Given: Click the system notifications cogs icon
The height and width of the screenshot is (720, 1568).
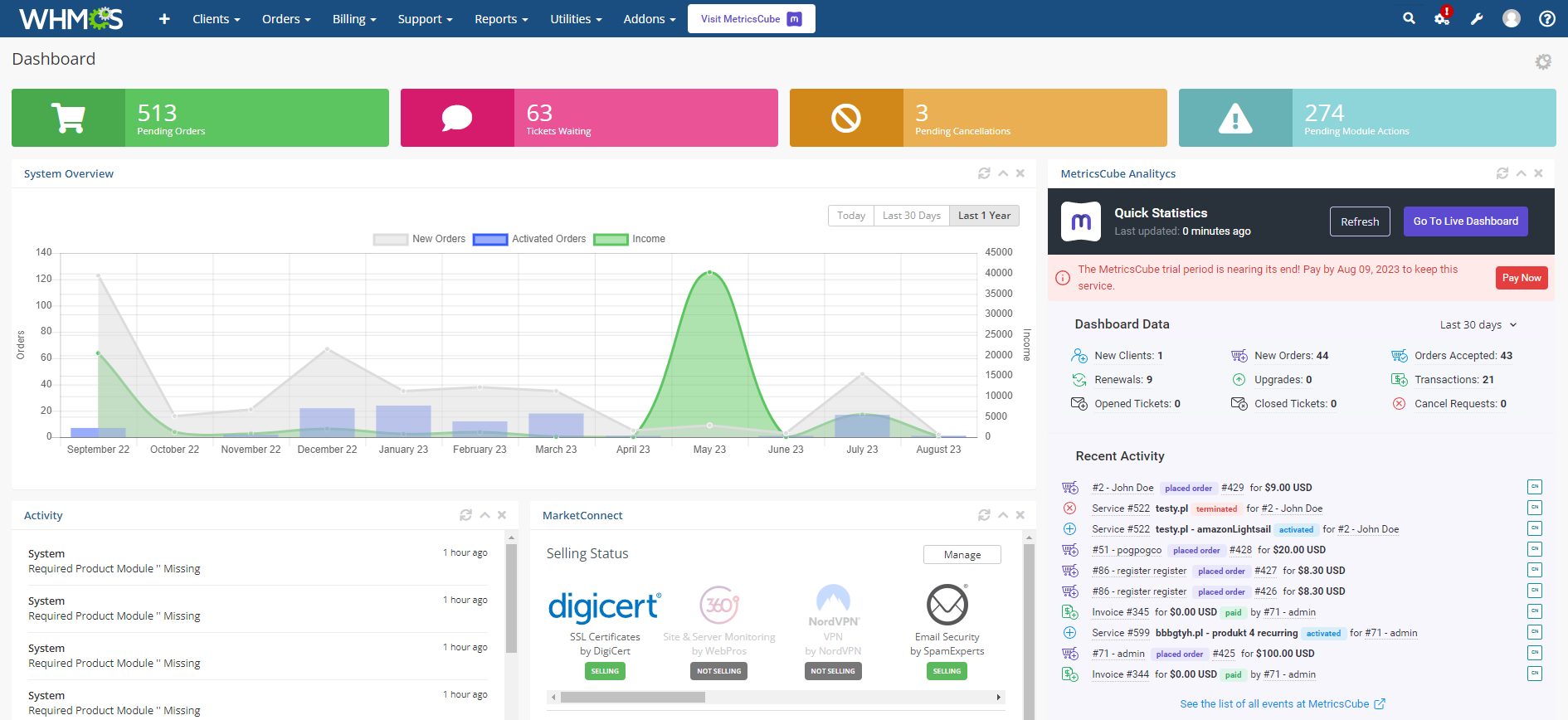Looking at the screenshot, I should coord(1442,18).
